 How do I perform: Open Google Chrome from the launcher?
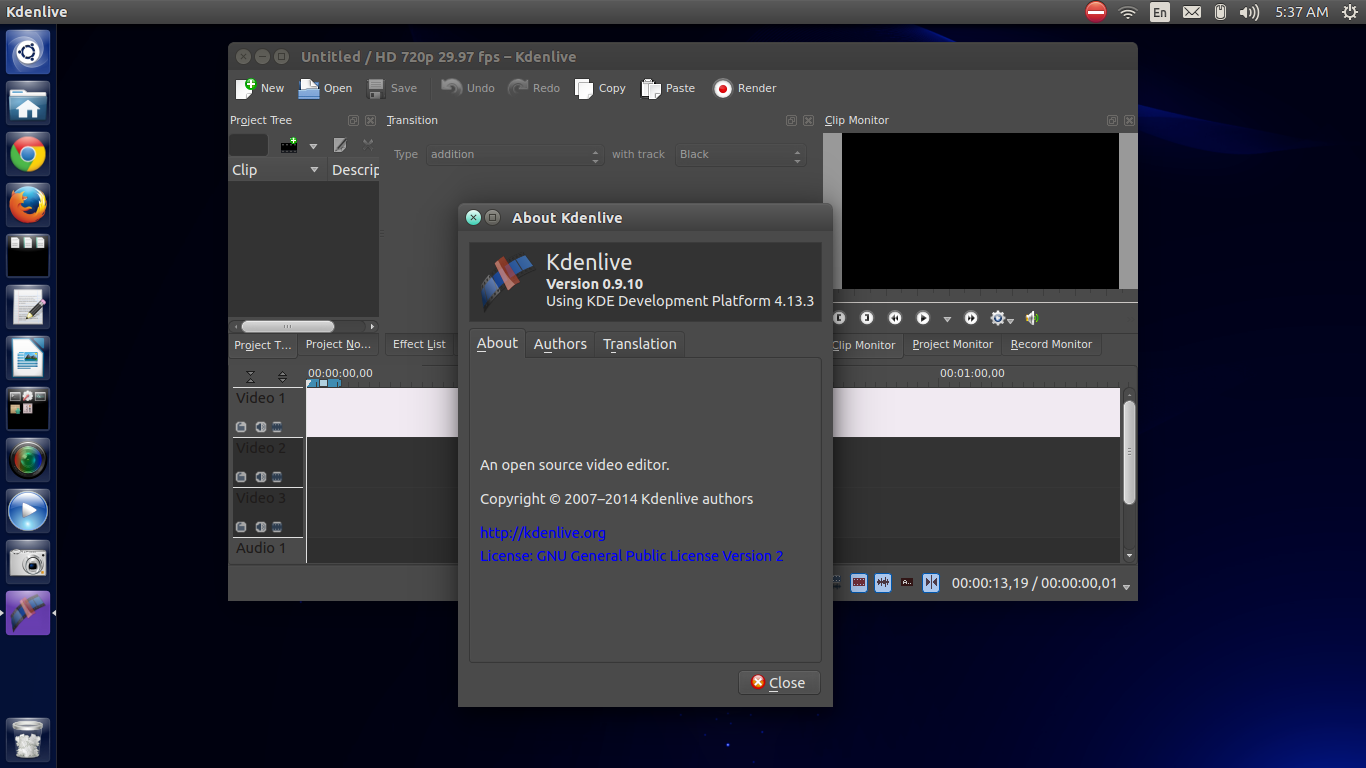click(28, 155)
